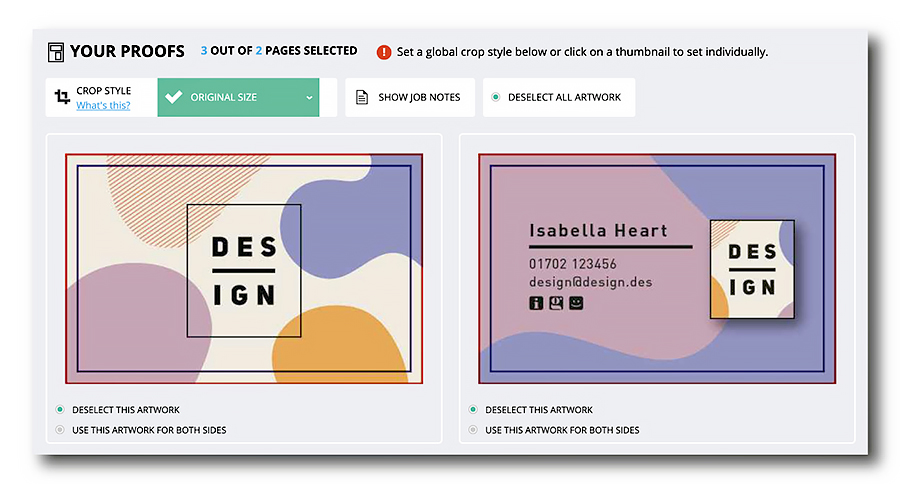Viewport: 900px width, 484px height.
Task: Click Show Job Notes button
Action: coord(410,97)
